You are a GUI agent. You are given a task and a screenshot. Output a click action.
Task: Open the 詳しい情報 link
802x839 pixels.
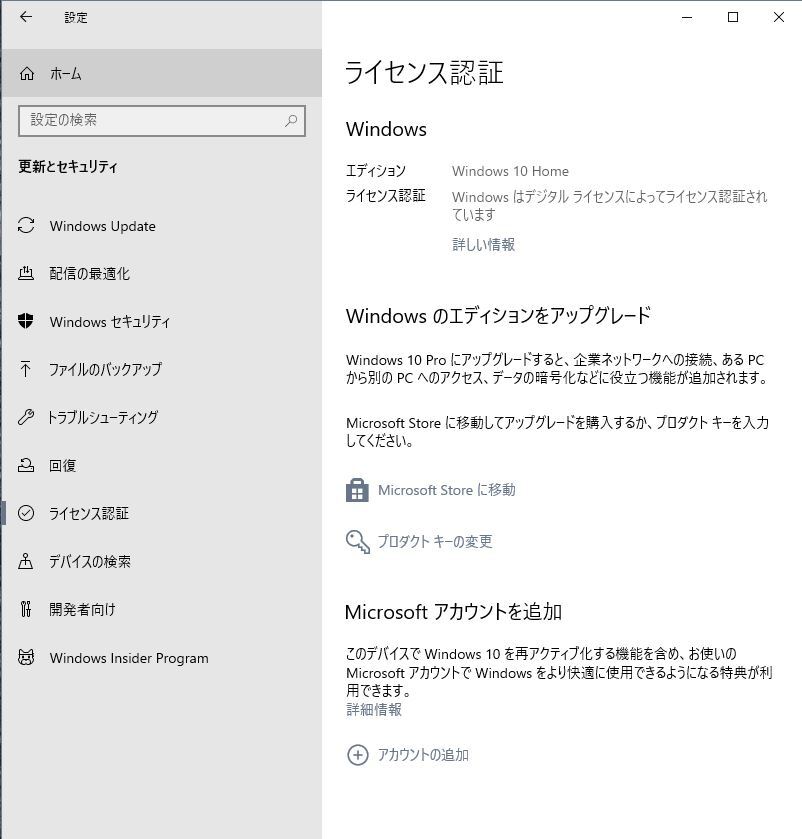(484, 245)
